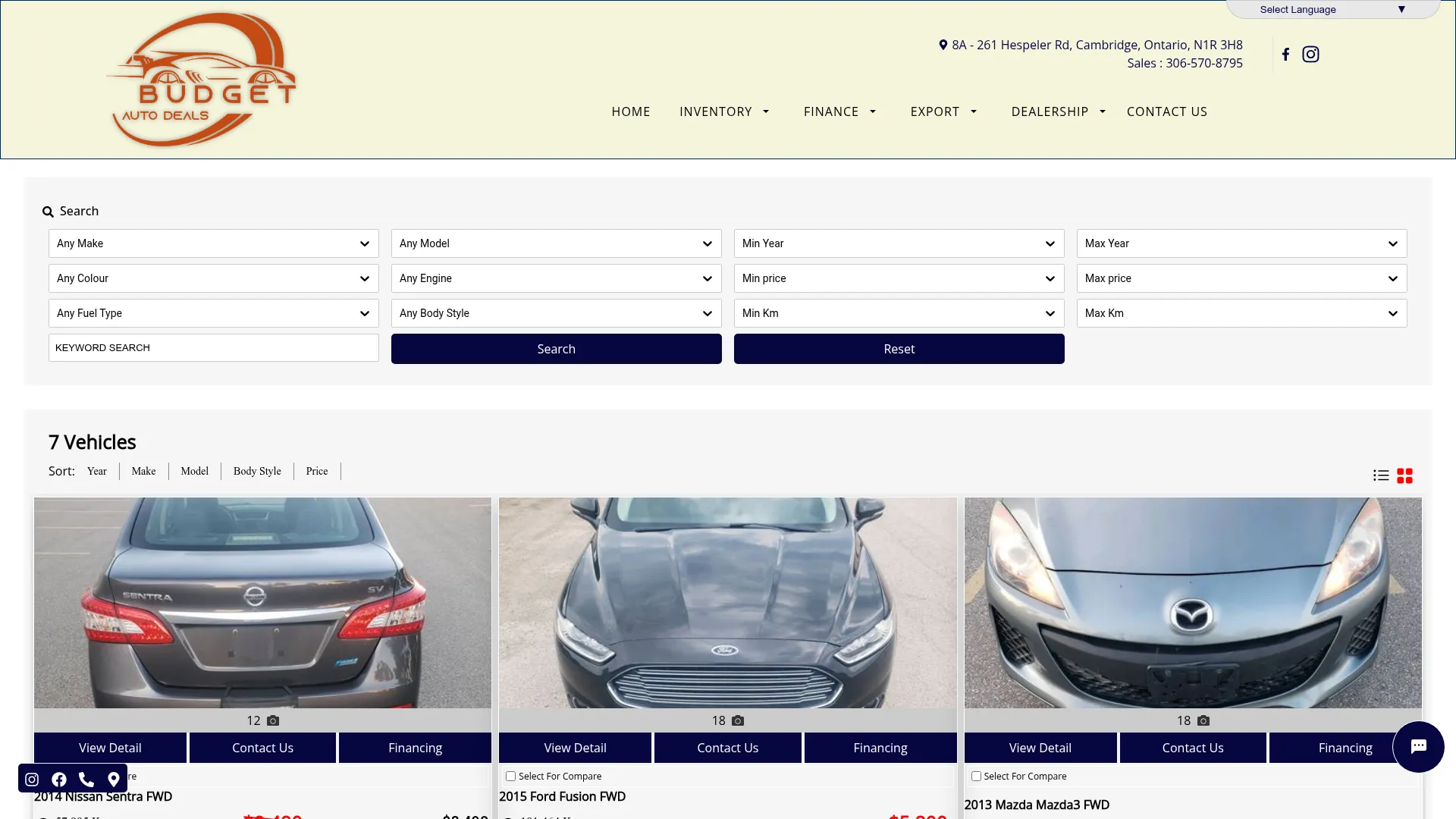1456x819 pixels.
Task: Expand the EXPORT menu
Action: (x=943, y=111)
